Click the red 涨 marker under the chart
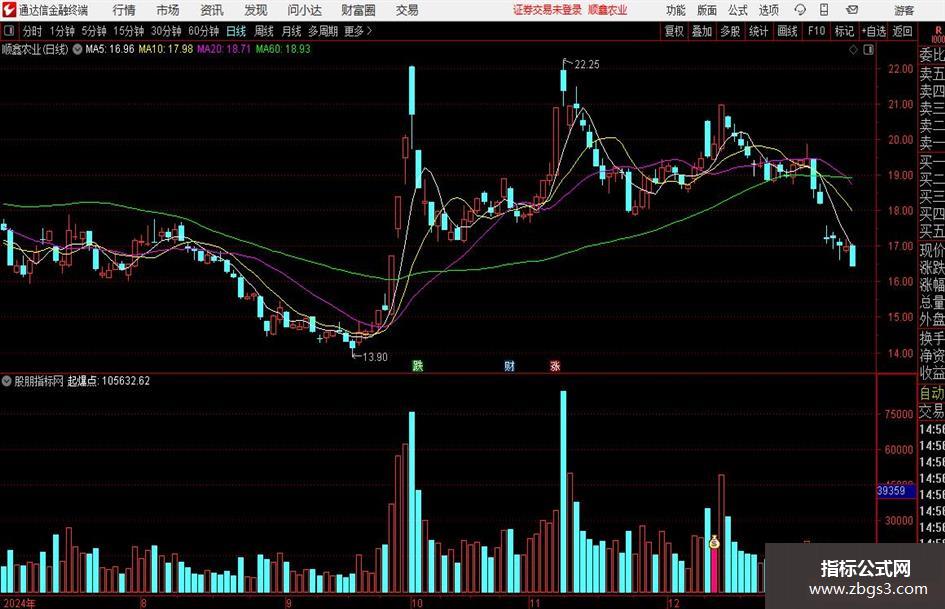 pos(555,365)
